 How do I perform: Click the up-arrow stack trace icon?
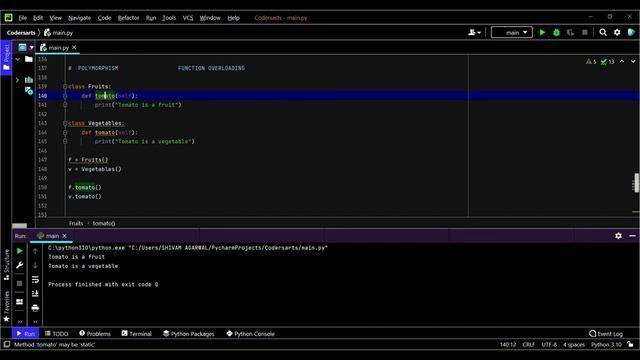pos(35,251)
